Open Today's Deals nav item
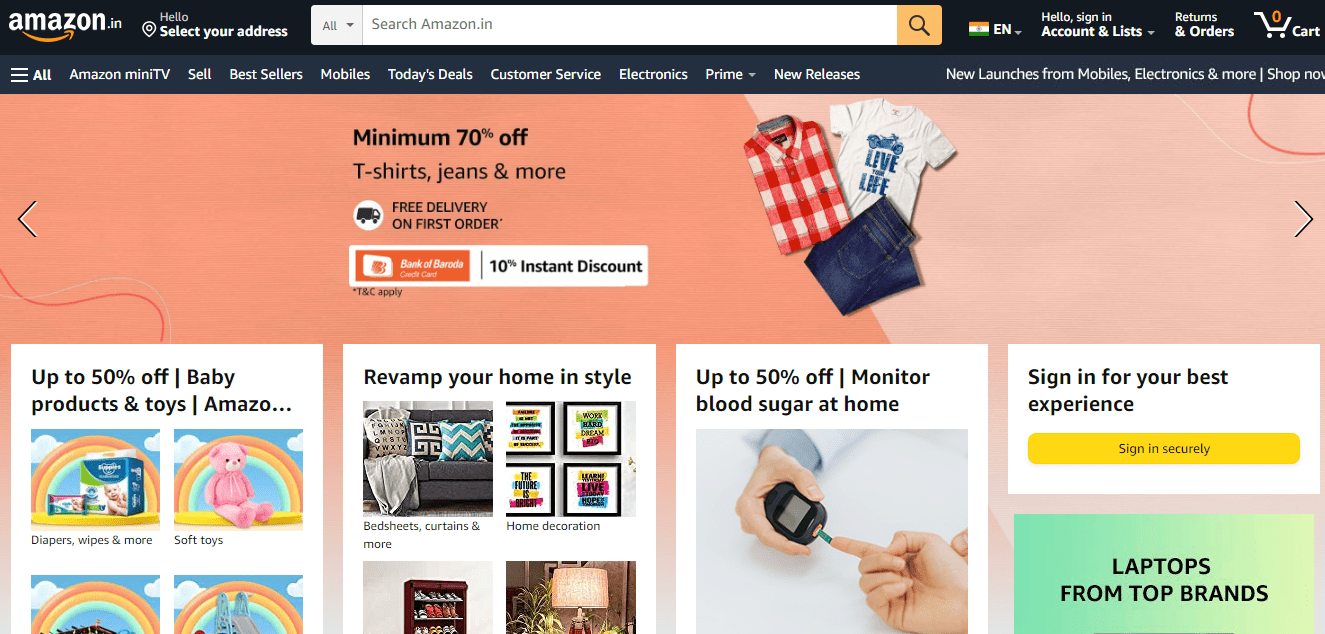The height and width of the screenshot is (634, 1325). (430, 74)
